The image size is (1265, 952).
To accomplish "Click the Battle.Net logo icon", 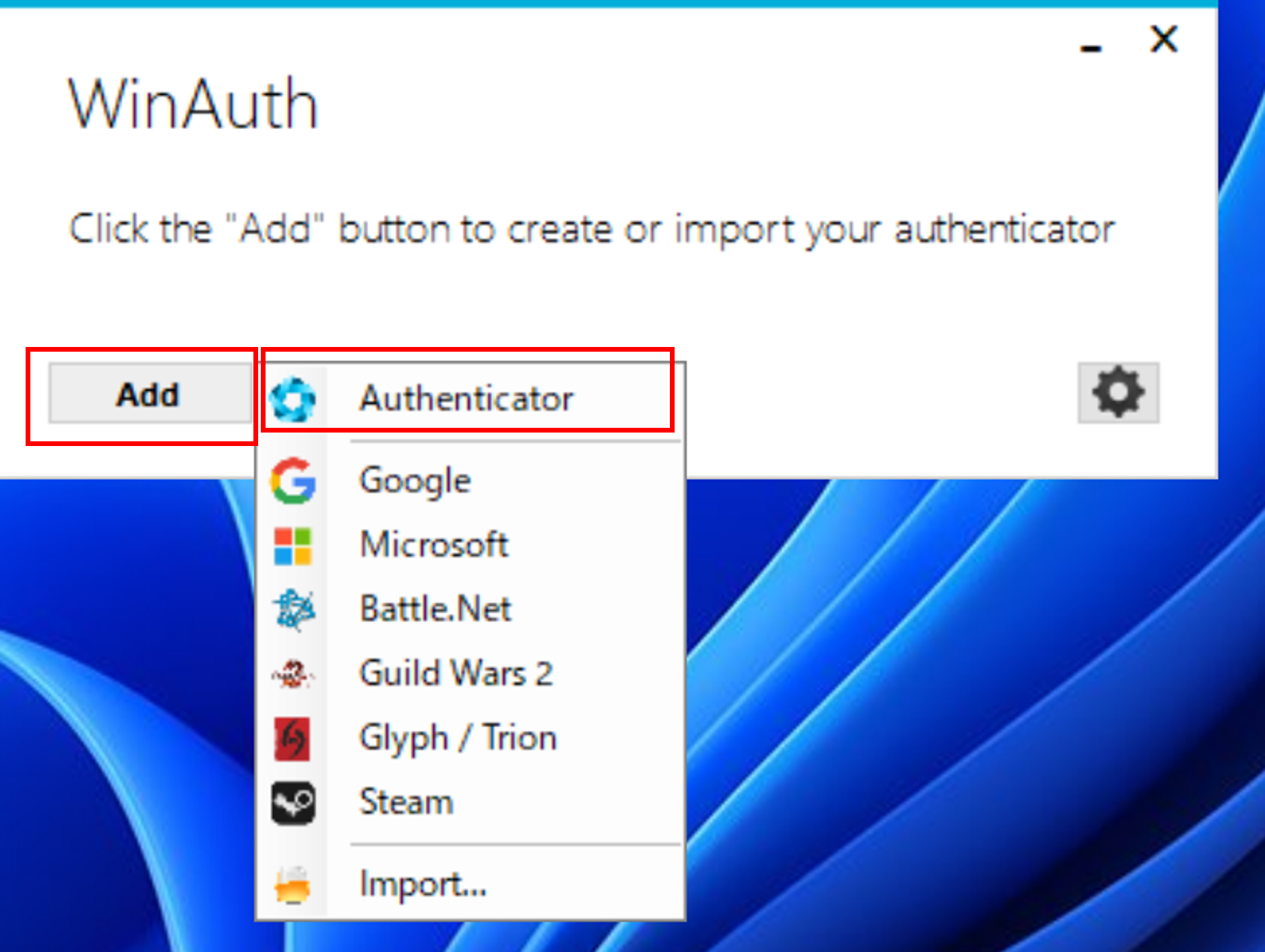I will (x=294, y=609).
